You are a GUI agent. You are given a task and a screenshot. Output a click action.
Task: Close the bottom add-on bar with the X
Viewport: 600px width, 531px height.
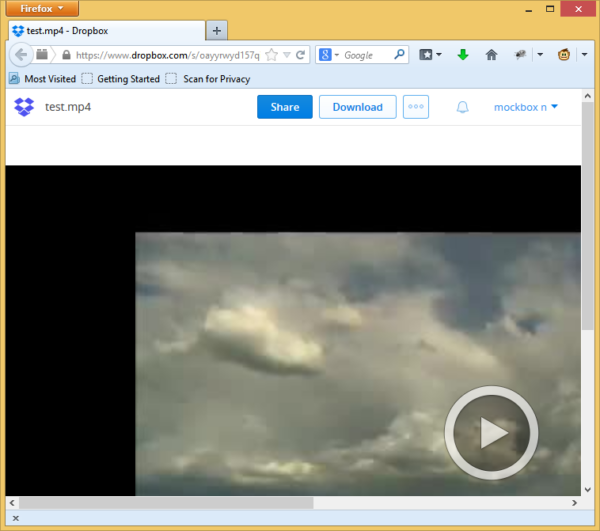click(x=16, y=518)
